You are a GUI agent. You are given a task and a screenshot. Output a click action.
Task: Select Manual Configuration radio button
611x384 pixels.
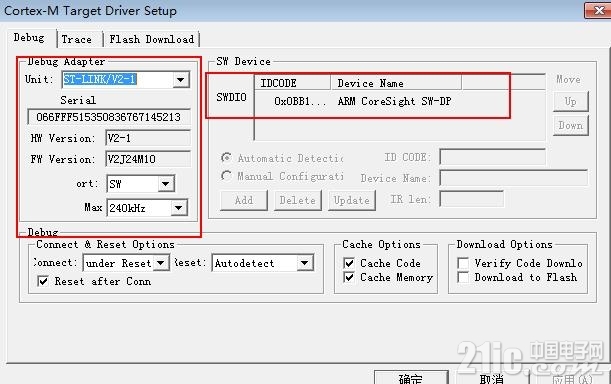coord(226,176)
